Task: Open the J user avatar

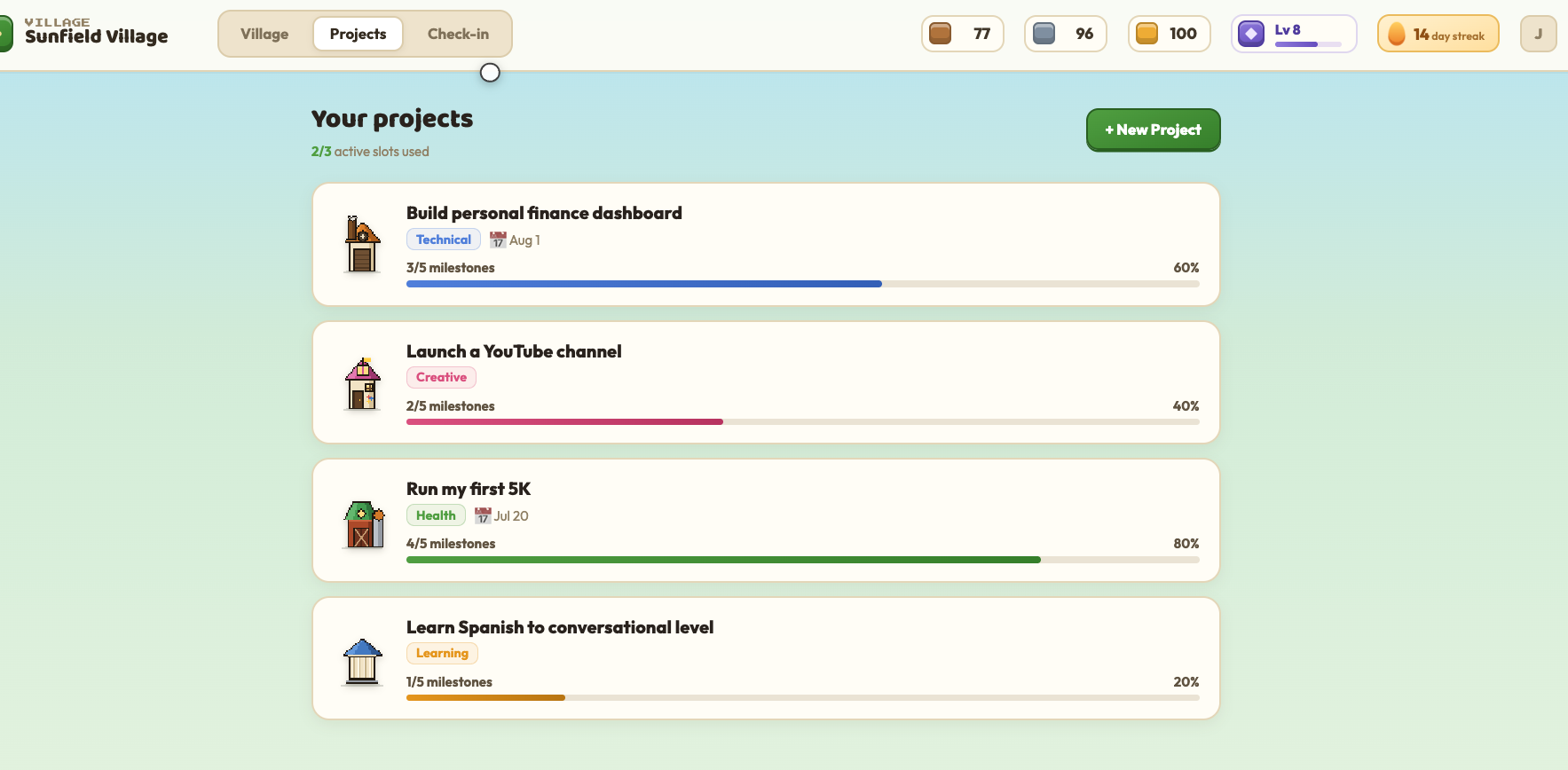Action: [1538, 34]
